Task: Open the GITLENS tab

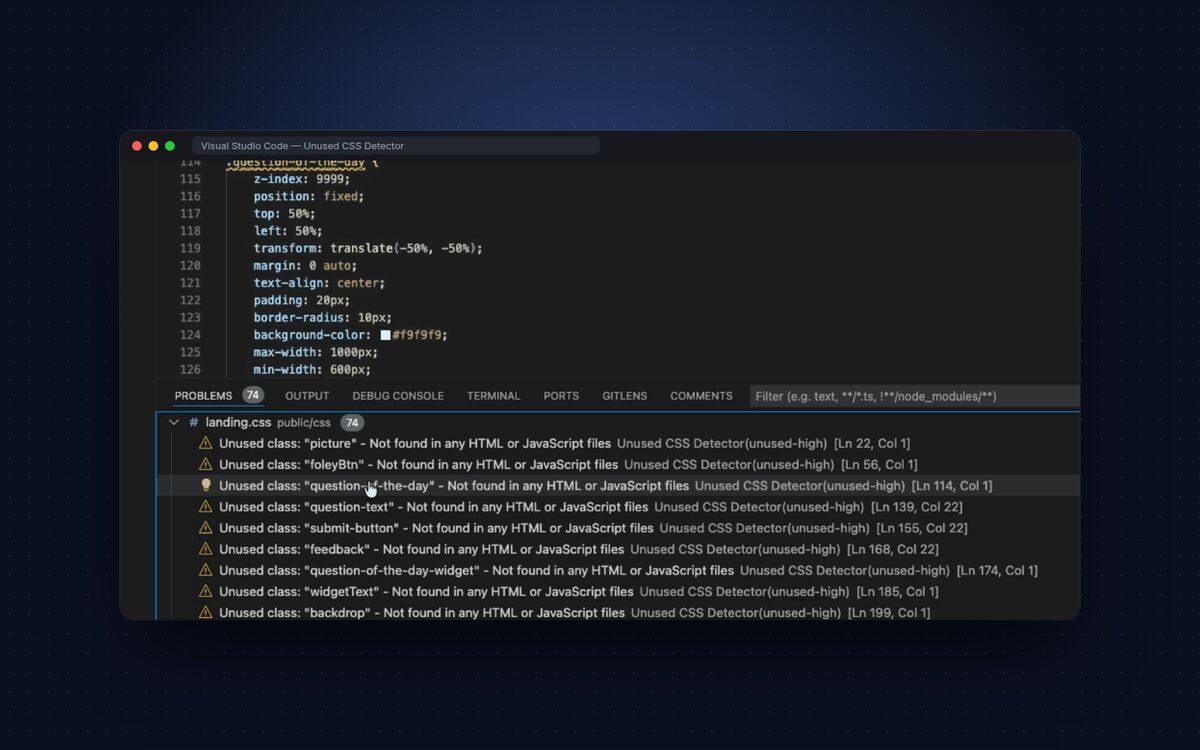Action: click(624, 396)
